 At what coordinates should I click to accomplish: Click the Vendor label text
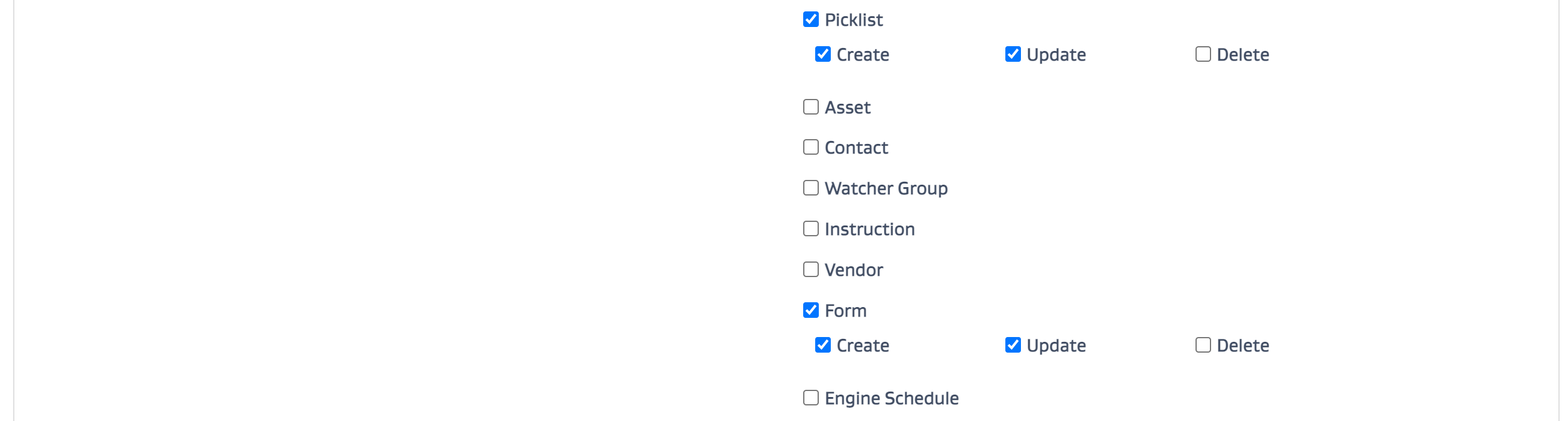(x=854, y=270)
